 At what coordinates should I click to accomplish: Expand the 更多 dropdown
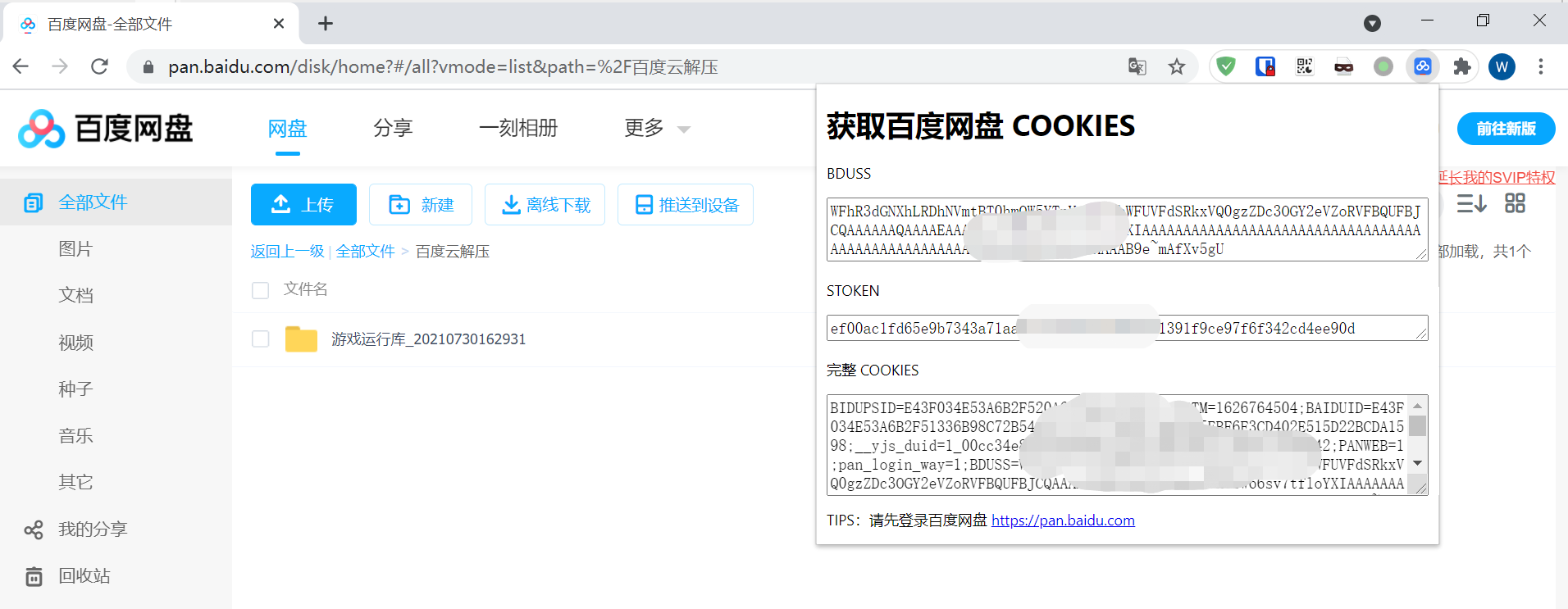[x=658, y=128]
